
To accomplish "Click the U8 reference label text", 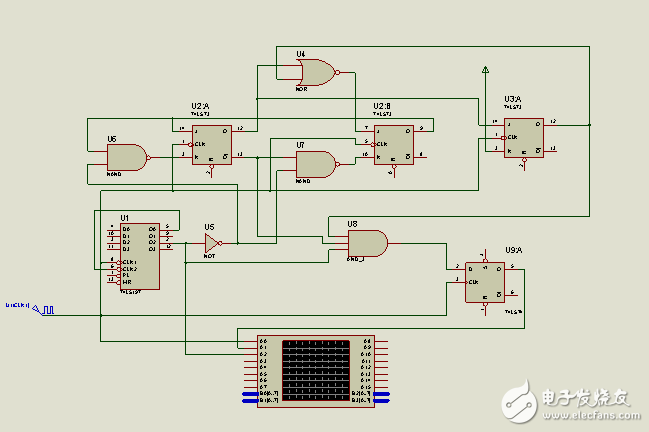I will point(352,224).
